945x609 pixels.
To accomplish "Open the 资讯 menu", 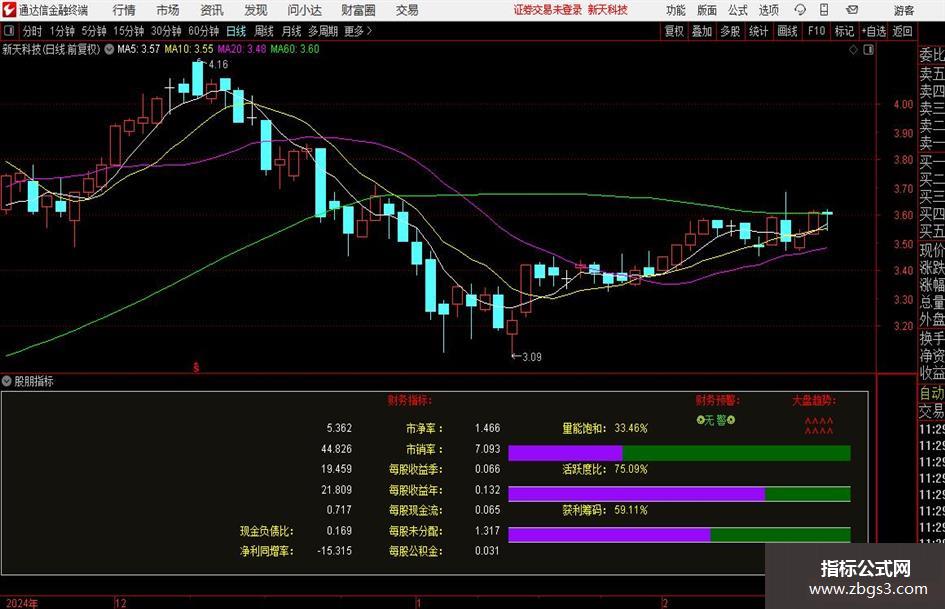I will pos(212,10).
